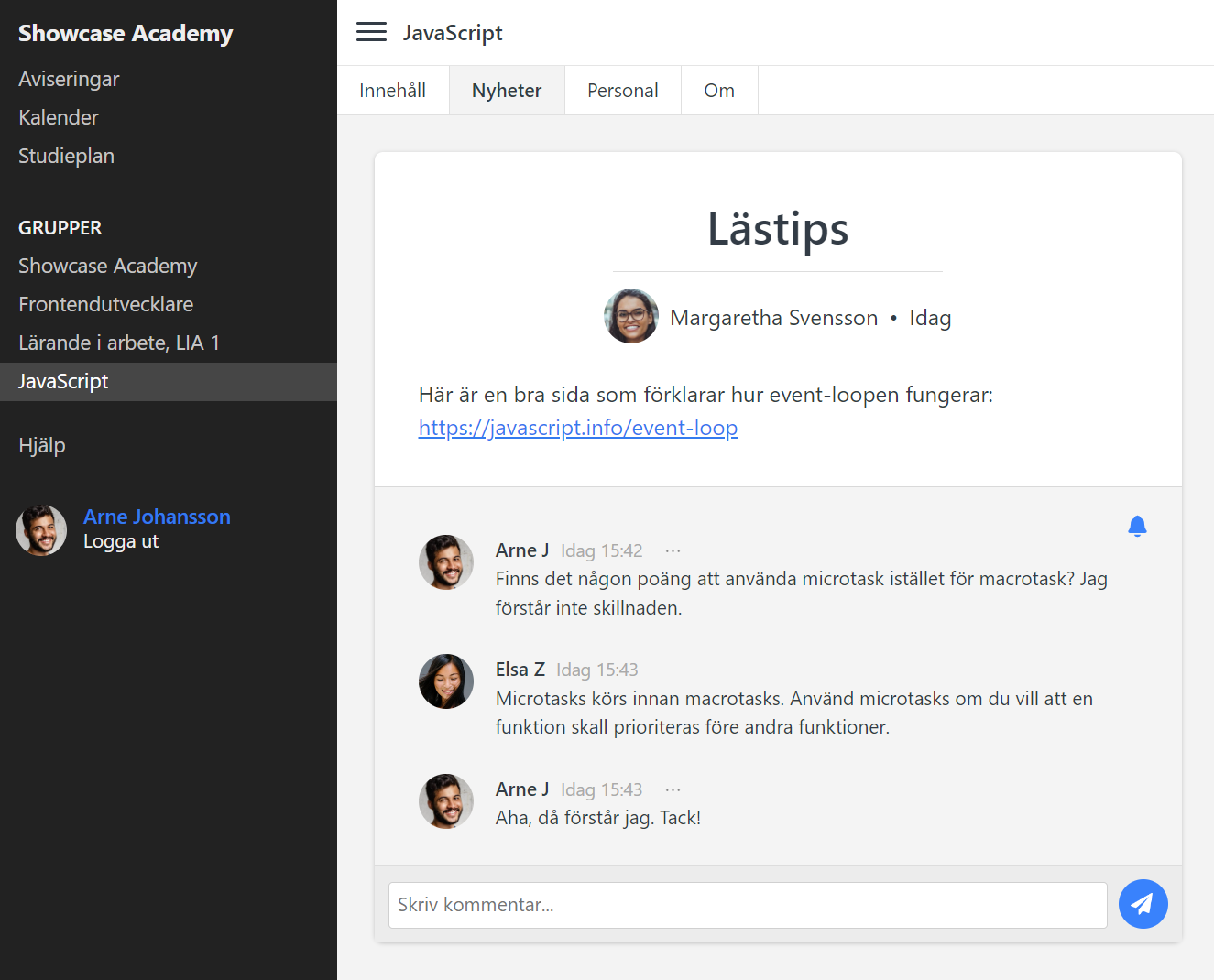
Task: Switch to the Innehåll tab
Action: coord(393,90)
